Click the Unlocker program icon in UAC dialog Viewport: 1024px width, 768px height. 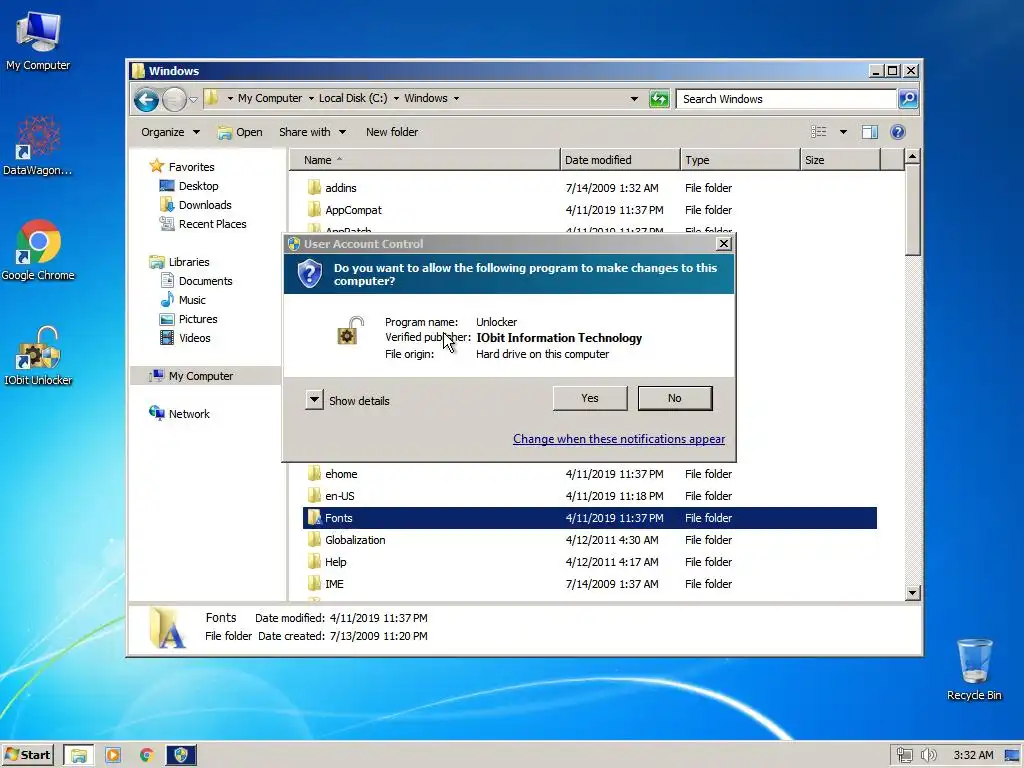pyautogui.click(x=351, y=332)
